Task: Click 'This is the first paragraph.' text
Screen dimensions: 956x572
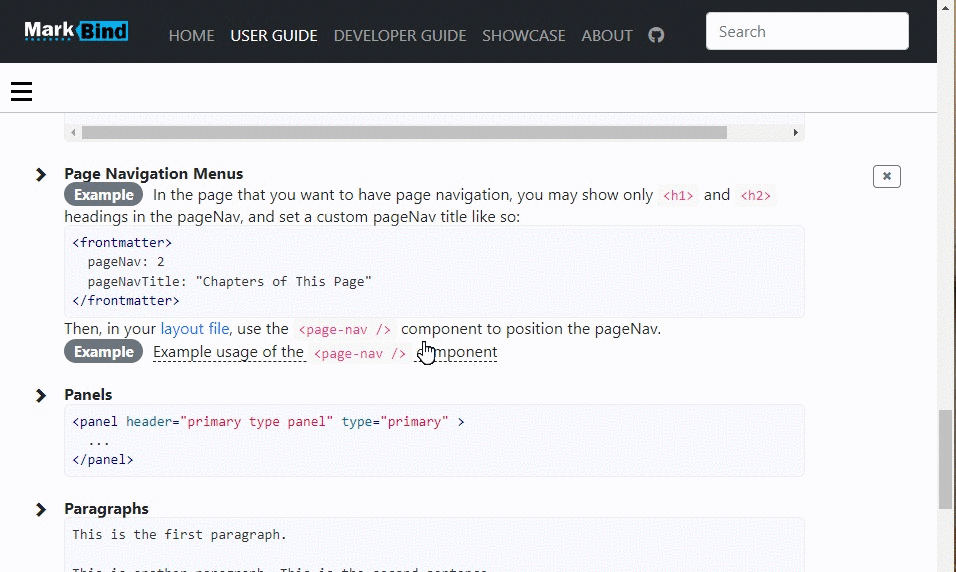Action: coord(179,535)
